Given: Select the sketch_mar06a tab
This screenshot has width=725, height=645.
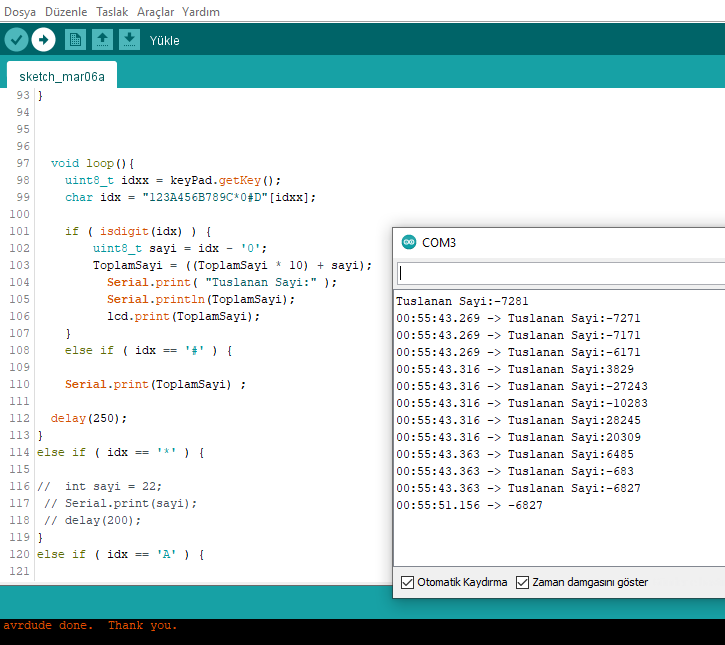Looking at the screenshot, I should tap(61, 76).
